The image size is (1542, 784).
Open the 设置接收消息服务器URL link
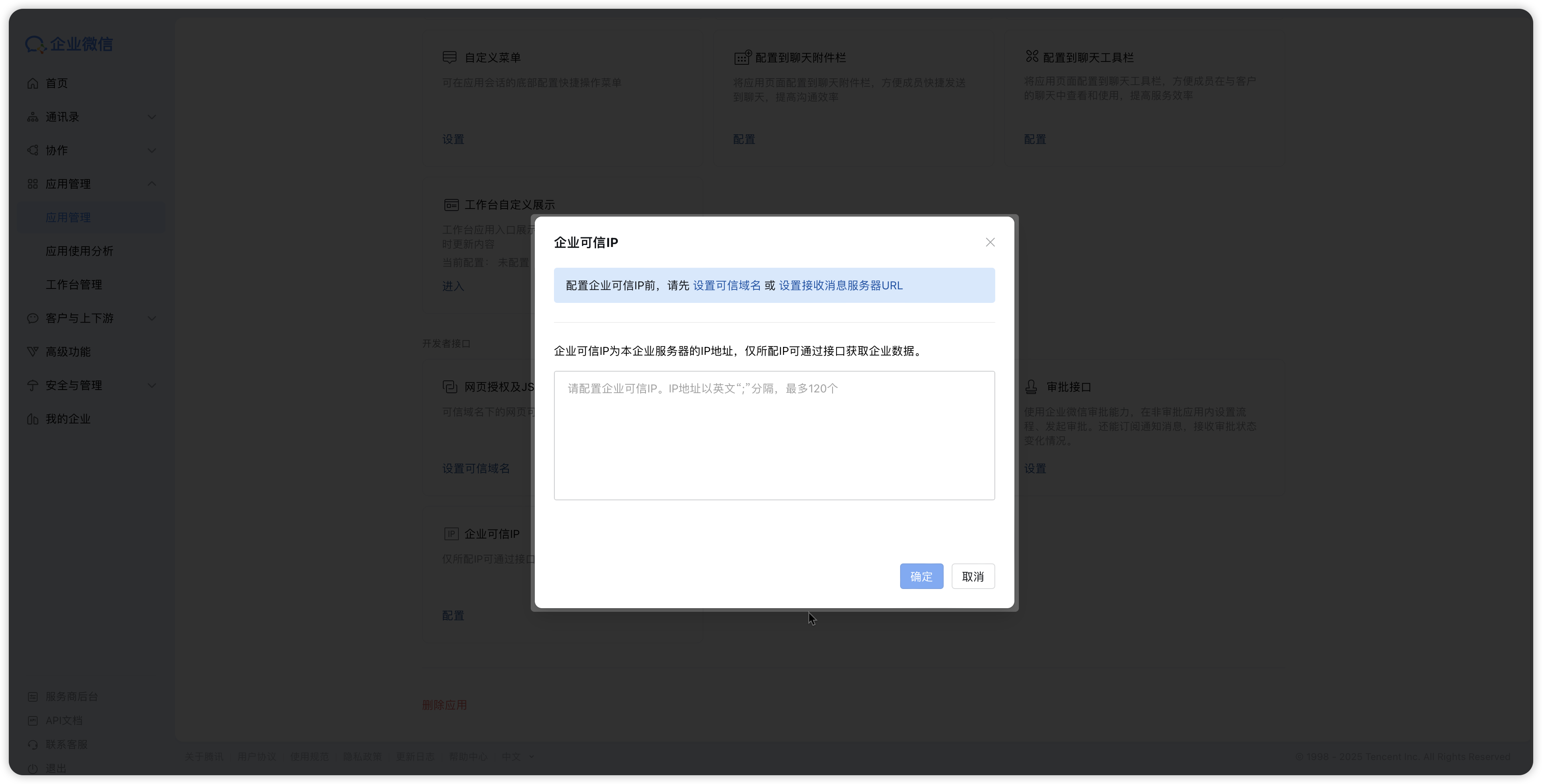(841, 285)
